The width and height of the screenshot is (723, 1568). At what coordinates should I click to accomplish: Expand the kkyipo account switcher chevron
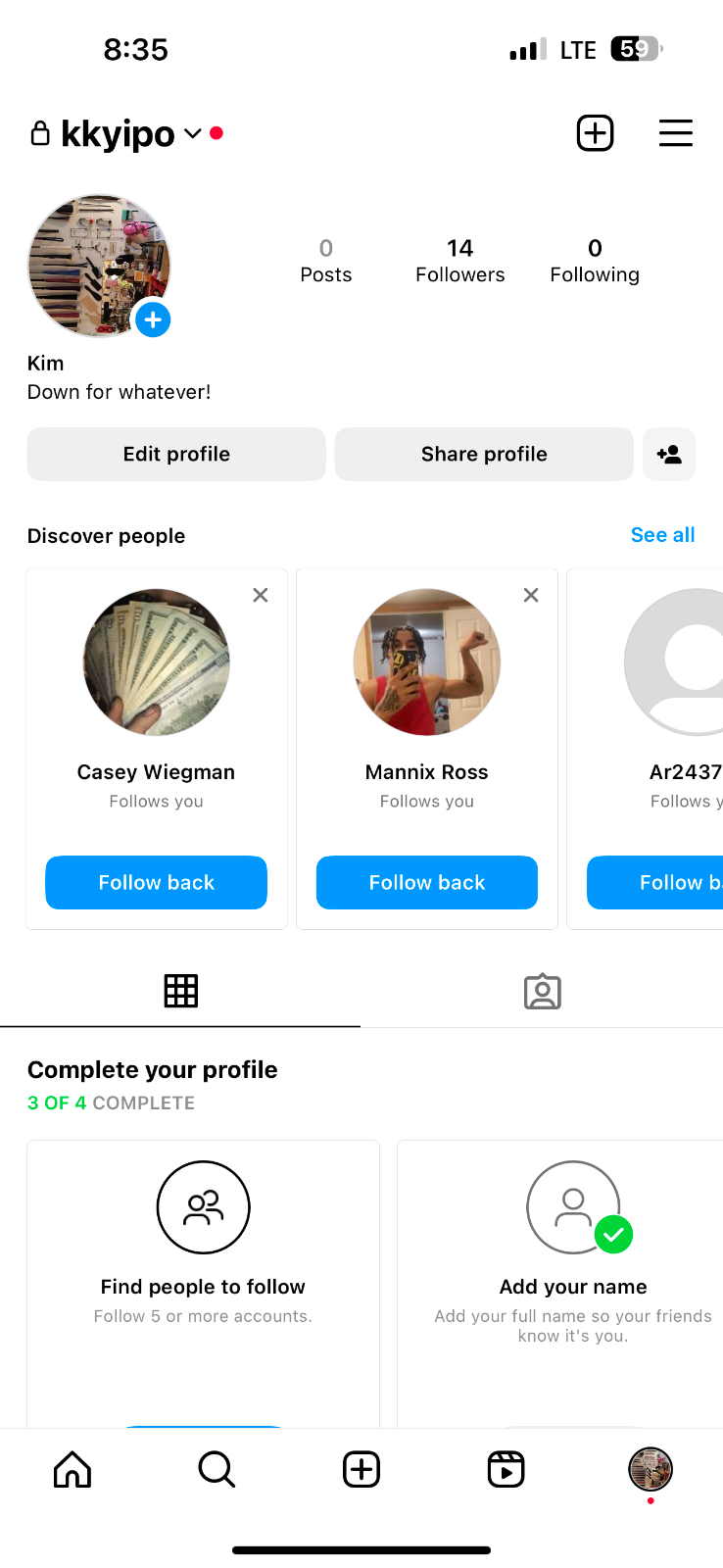[193, 133]
